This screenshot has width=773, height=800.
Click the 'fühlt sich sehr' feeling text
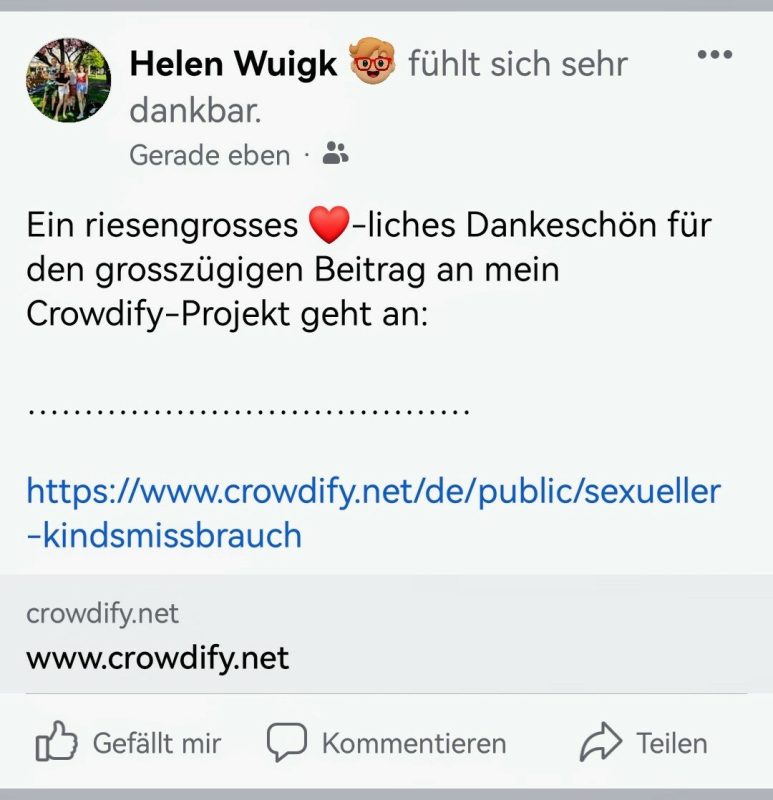tap(518, 64)
